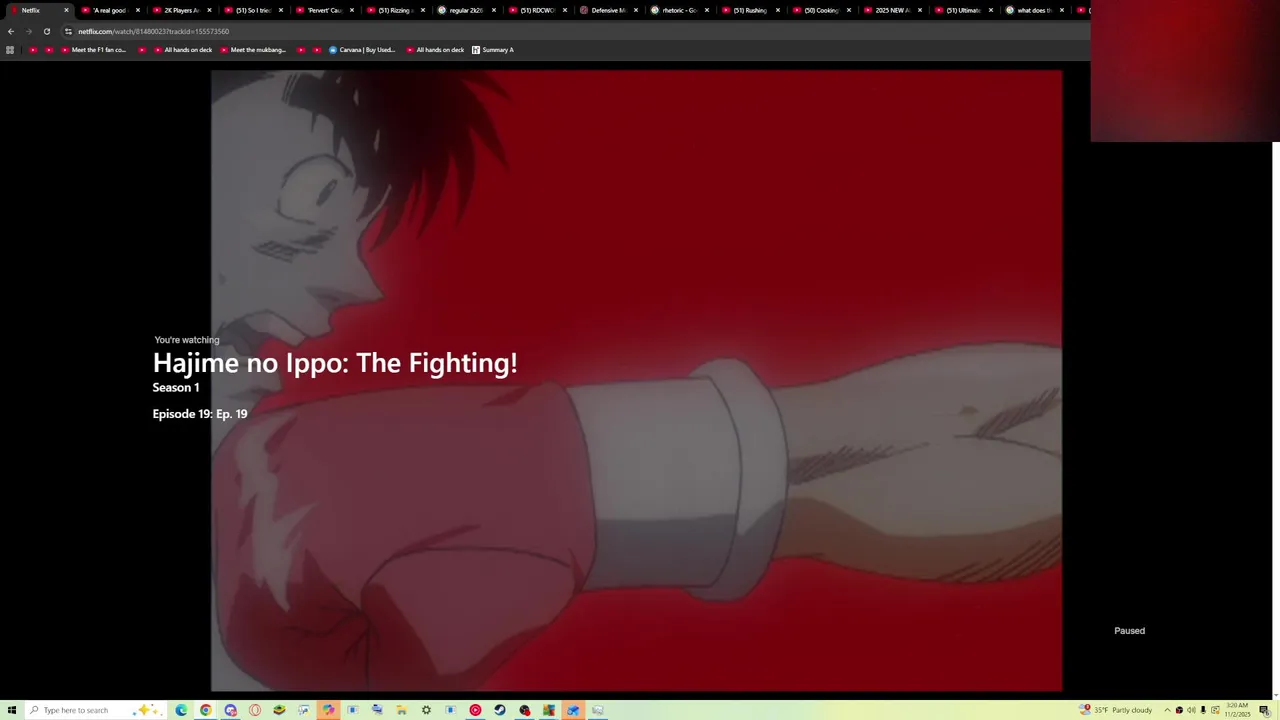Open the Windows Start menu

[x=11, y=710]
